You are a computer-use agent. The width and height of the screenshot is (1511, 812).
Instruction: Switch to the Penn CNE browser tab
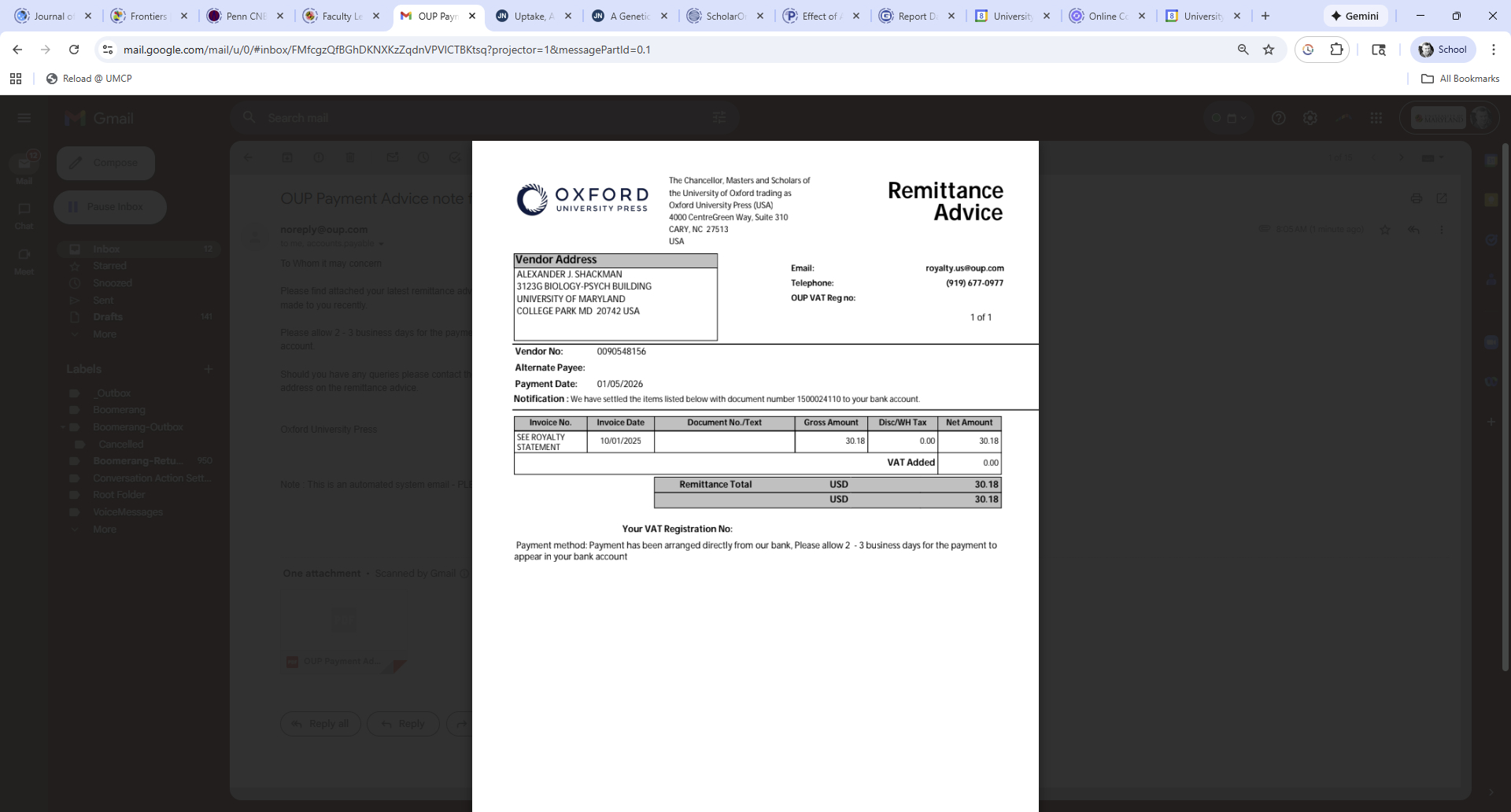[246, 16]
